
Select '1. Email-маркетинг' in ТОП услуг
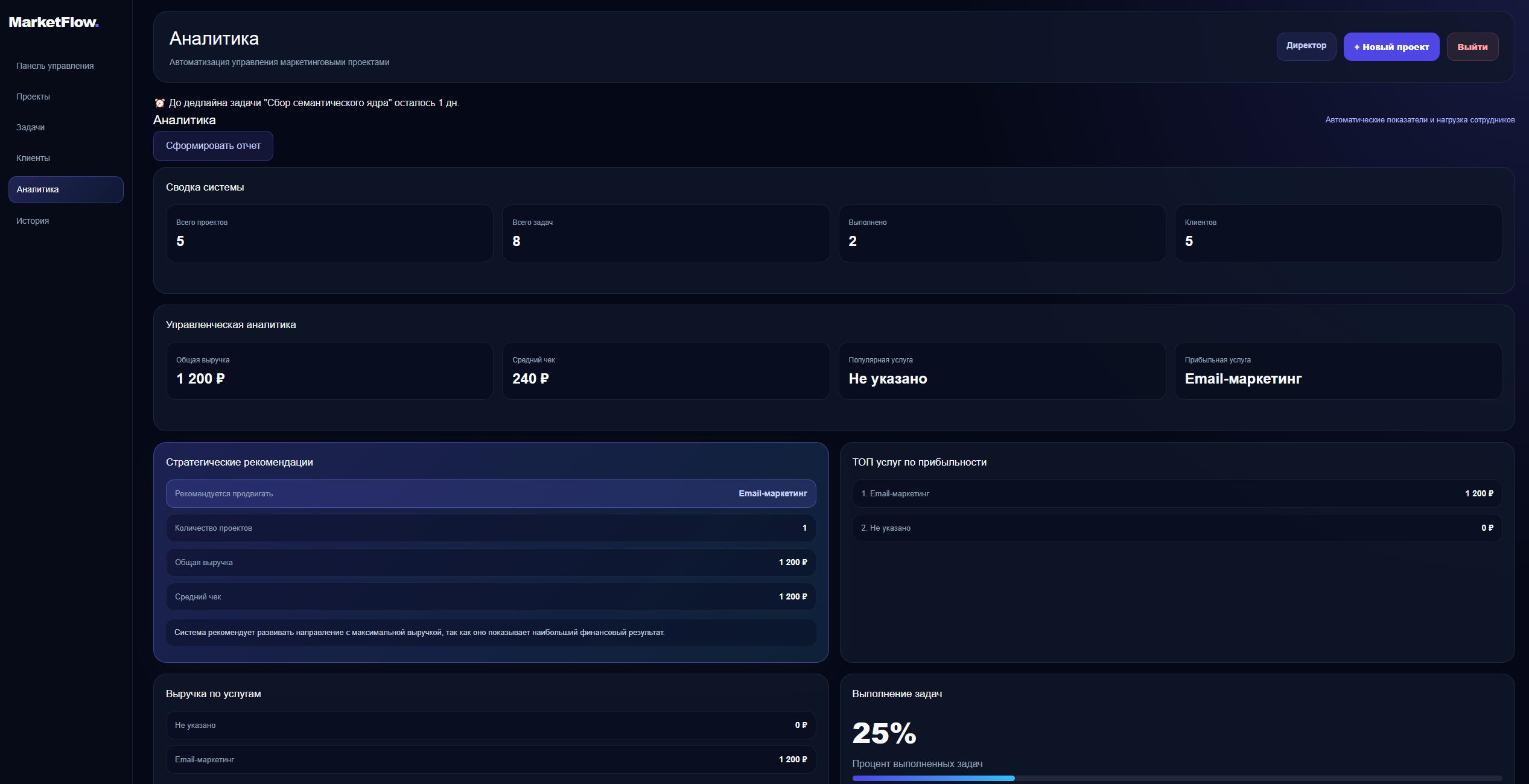coord(1177,493)
